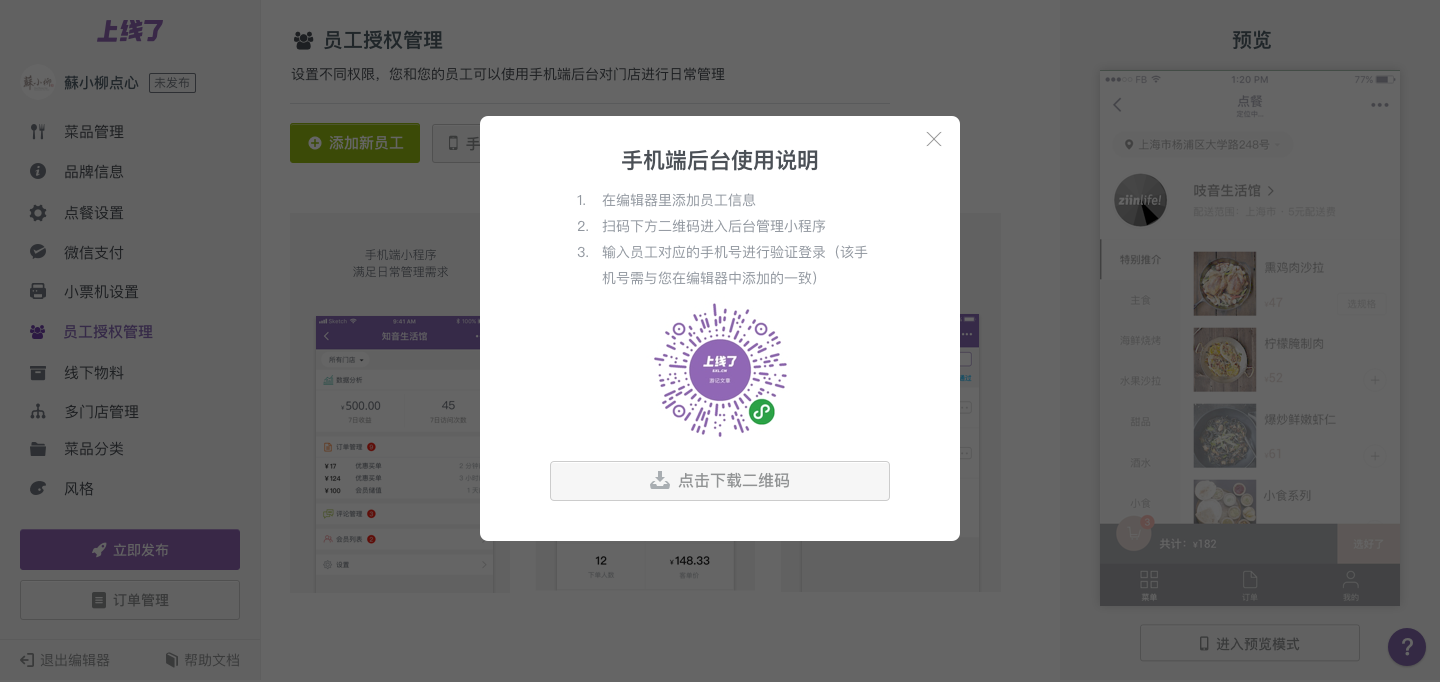Screen dimensions: 1440x682
Task: Click the 爆炒鲜嫩虾仁 dish image
Action: [1225, 436]
